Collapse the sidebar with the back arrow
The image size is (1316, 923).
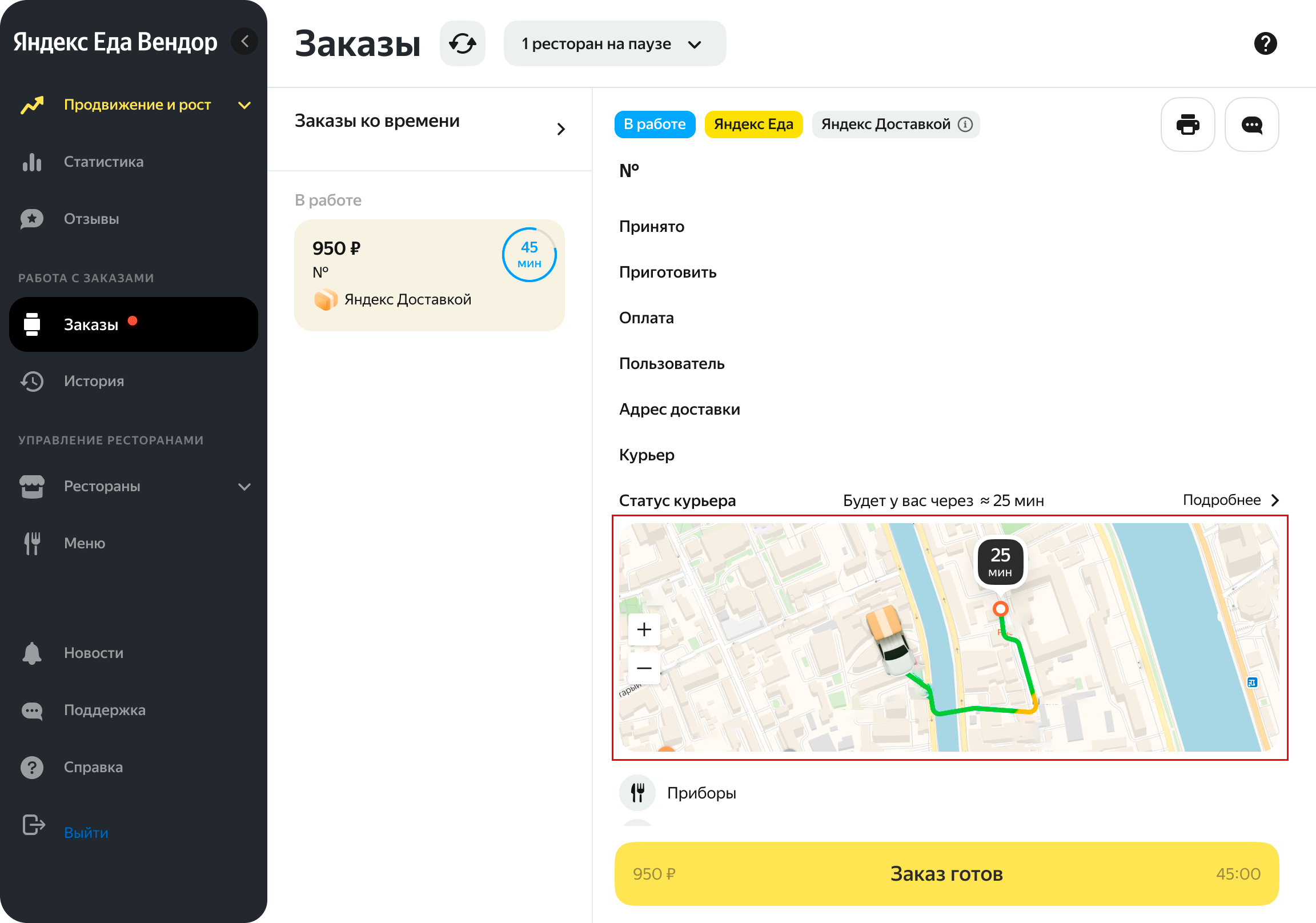tap(244, 41)
